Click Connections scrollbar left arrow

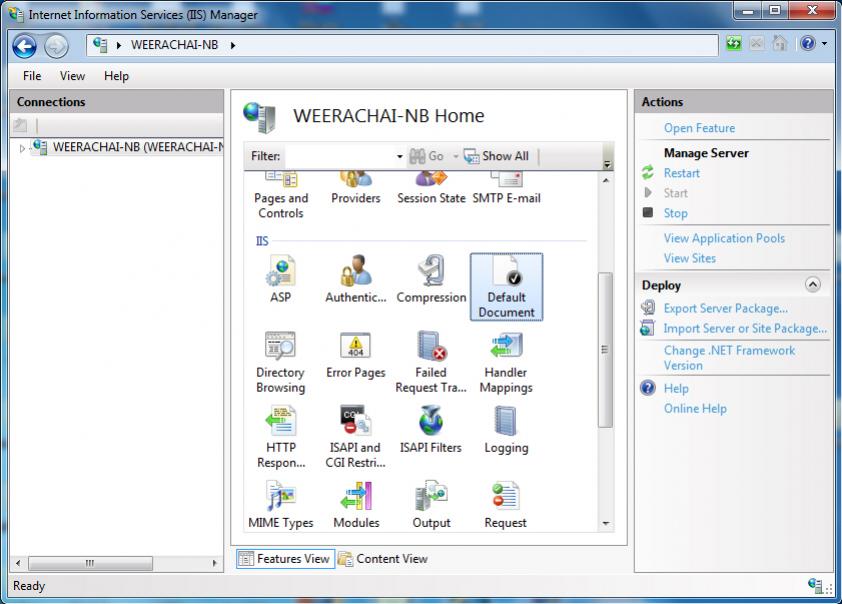[x=18, y=563]
